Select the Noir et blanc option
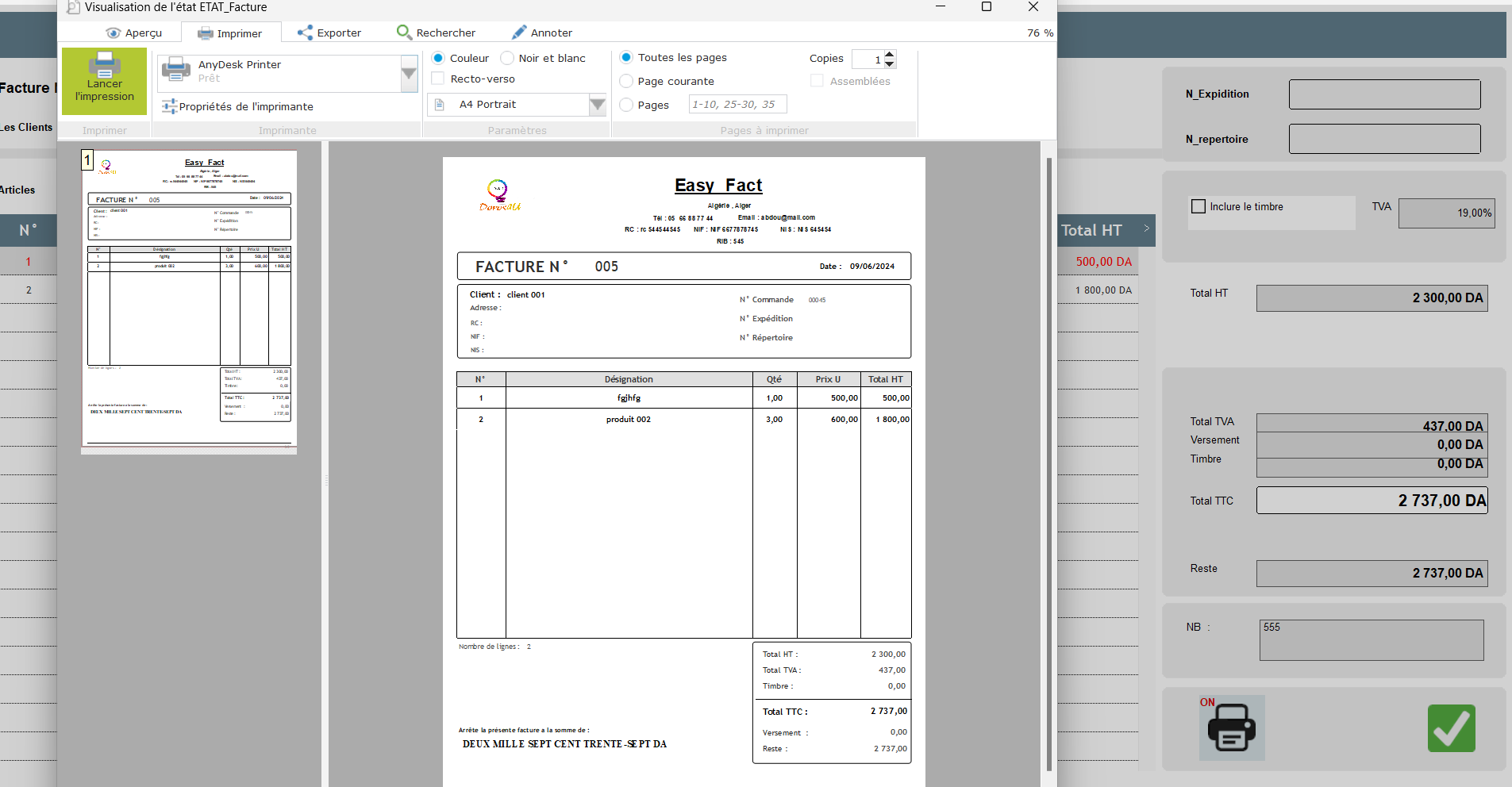The height and width of the screenshot is (787, 1512). tap(507, 58)
